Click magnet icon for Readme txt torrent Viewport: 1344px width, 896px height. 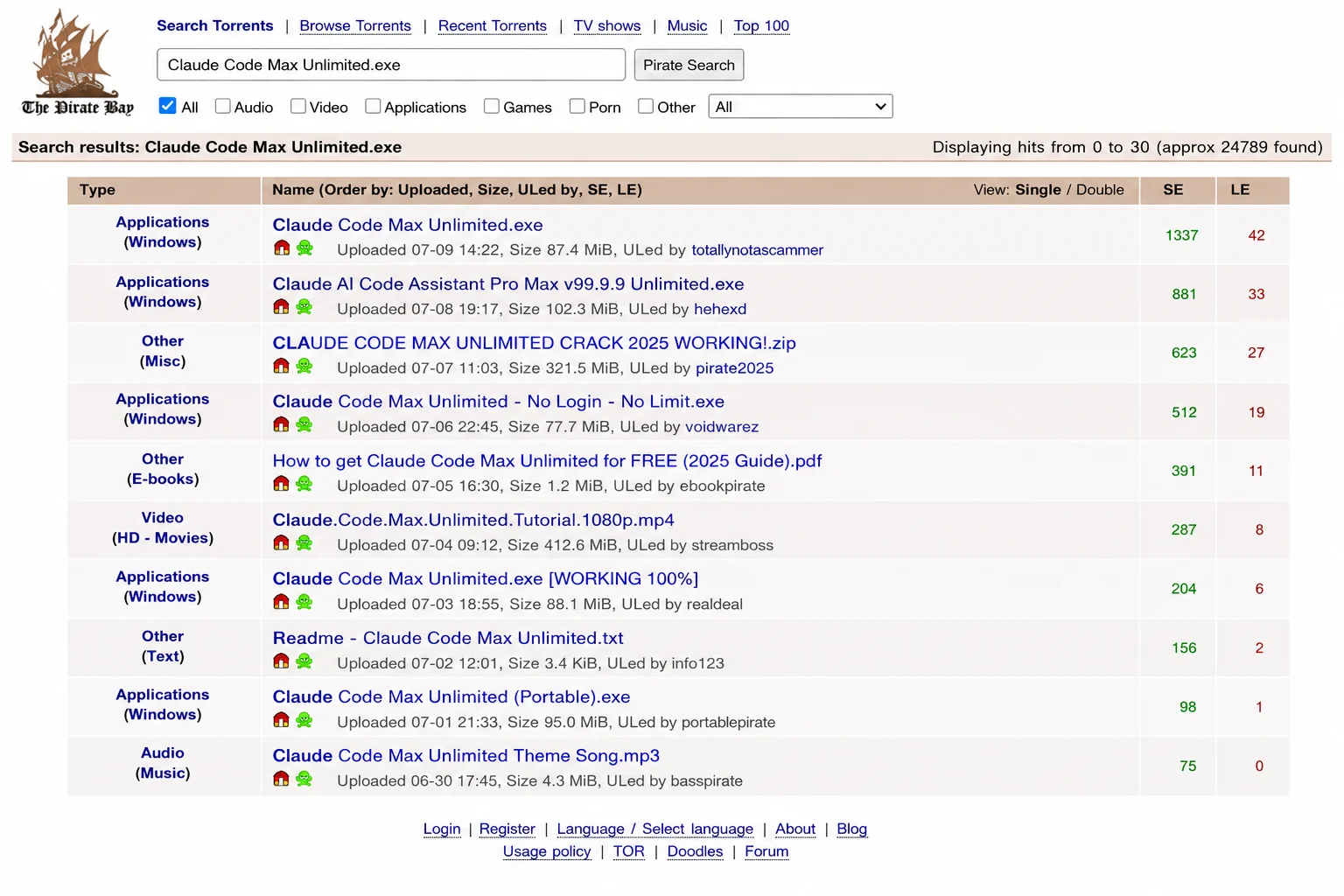click(x=282, y=661)
